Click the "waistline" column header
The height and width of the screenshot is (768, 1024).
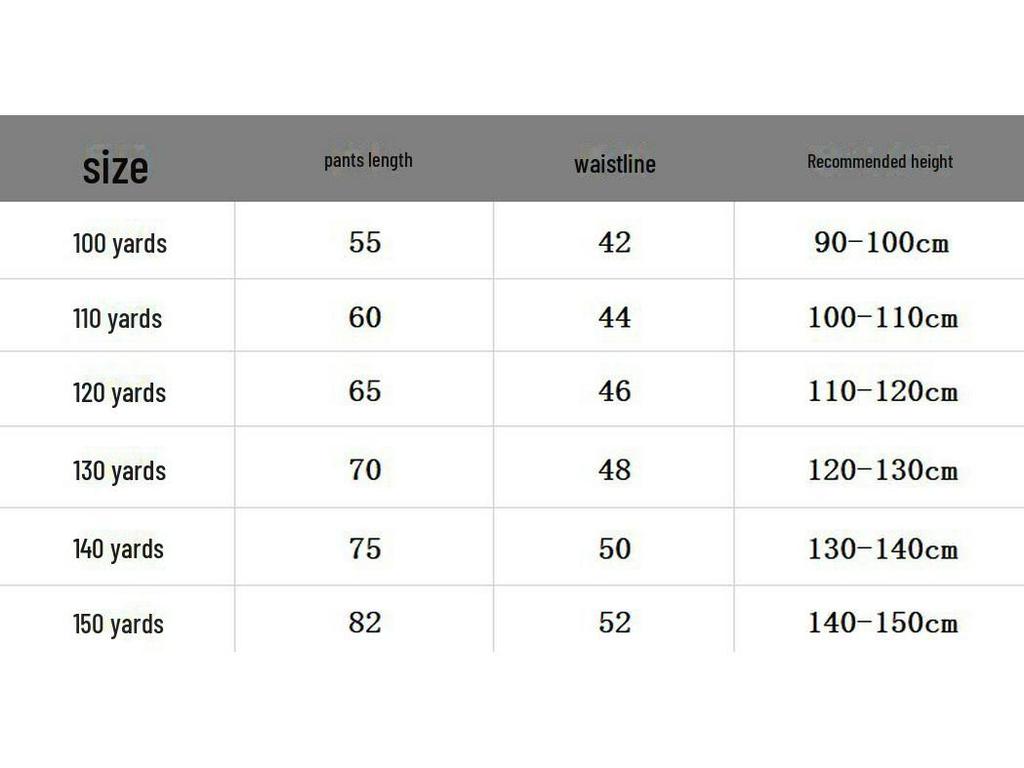click(x=614, y=164)
